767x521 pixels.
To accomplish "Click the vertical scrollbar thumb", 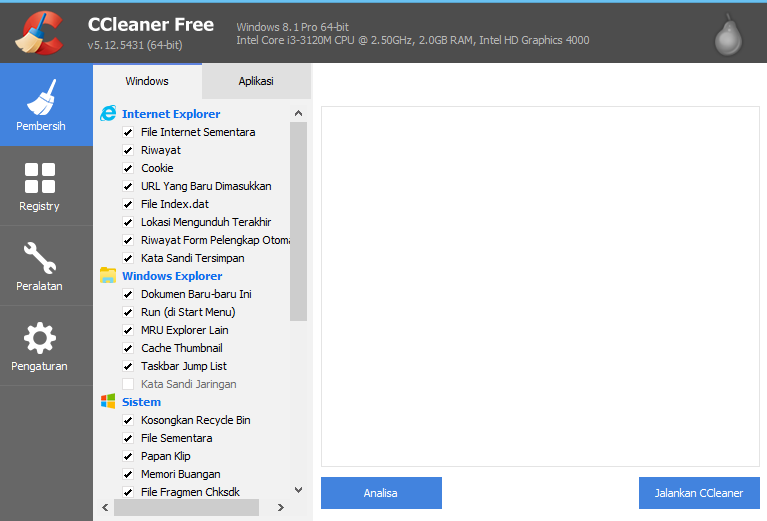I will [x=298, y=221].
